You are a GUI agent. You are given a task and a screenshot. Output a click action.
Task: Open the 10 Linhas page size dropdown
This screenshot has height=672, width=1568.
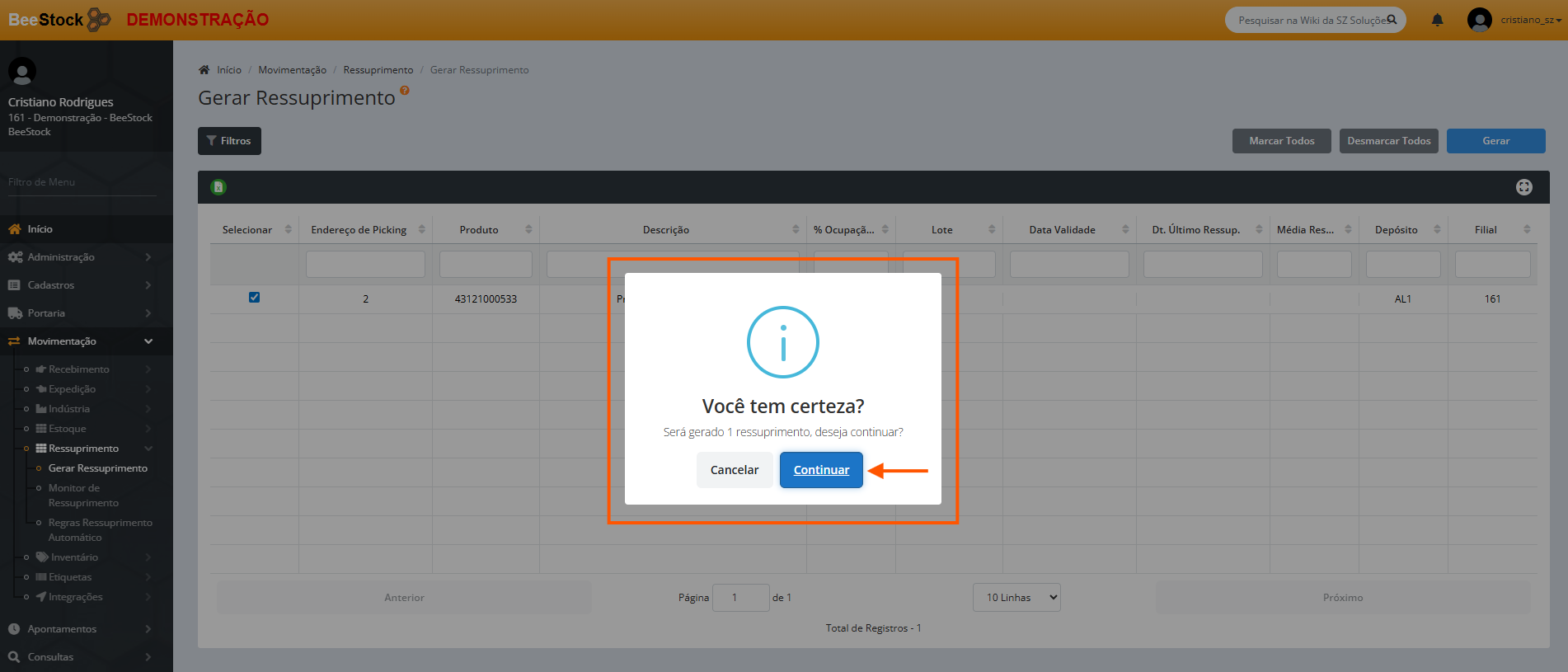pyautogui.click(x=1016, y=598)
